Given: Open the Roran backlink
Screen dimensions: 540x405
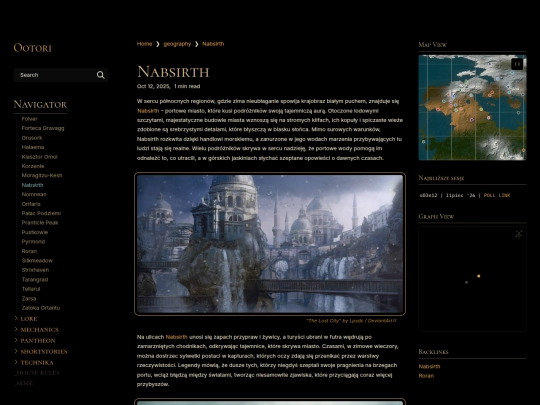Looking at the screenshot, I should tap(426, 376).
